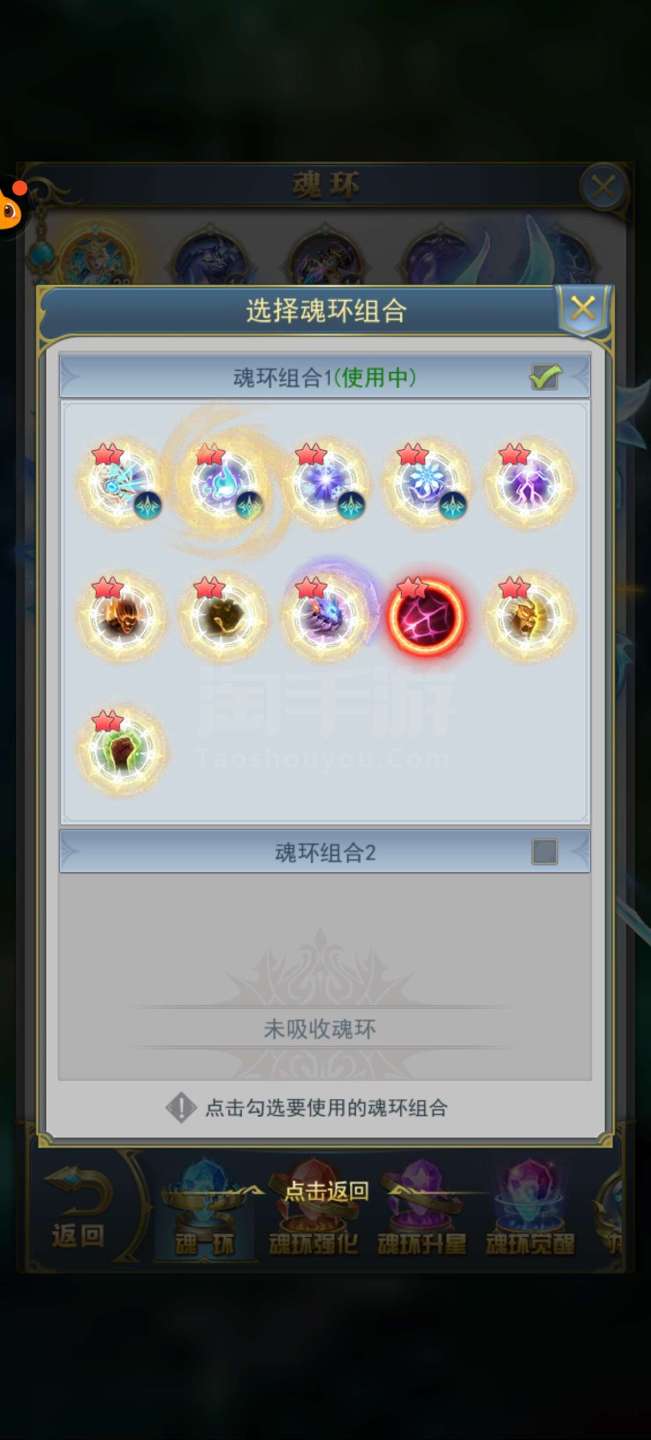The image size is (651, 1440).
Task: Pick the blue flame soul ring
Action: [224, 483]
